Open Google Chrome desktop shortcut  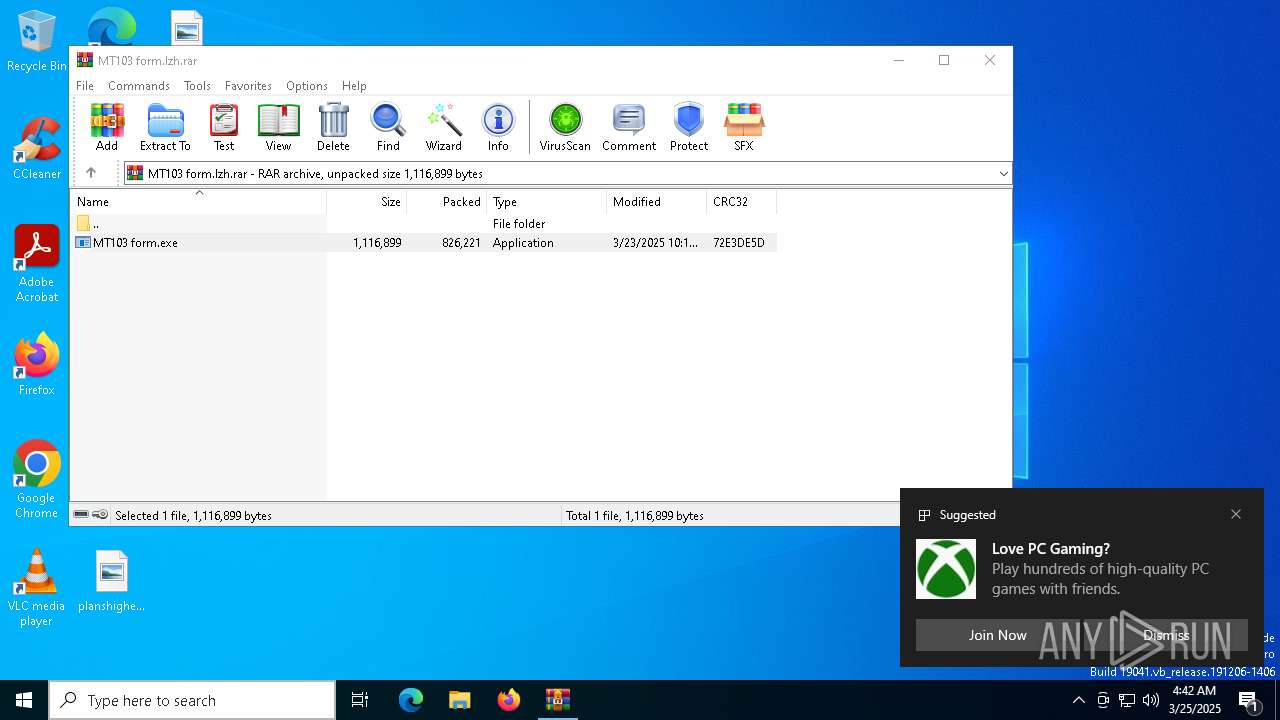pos(37,480)
